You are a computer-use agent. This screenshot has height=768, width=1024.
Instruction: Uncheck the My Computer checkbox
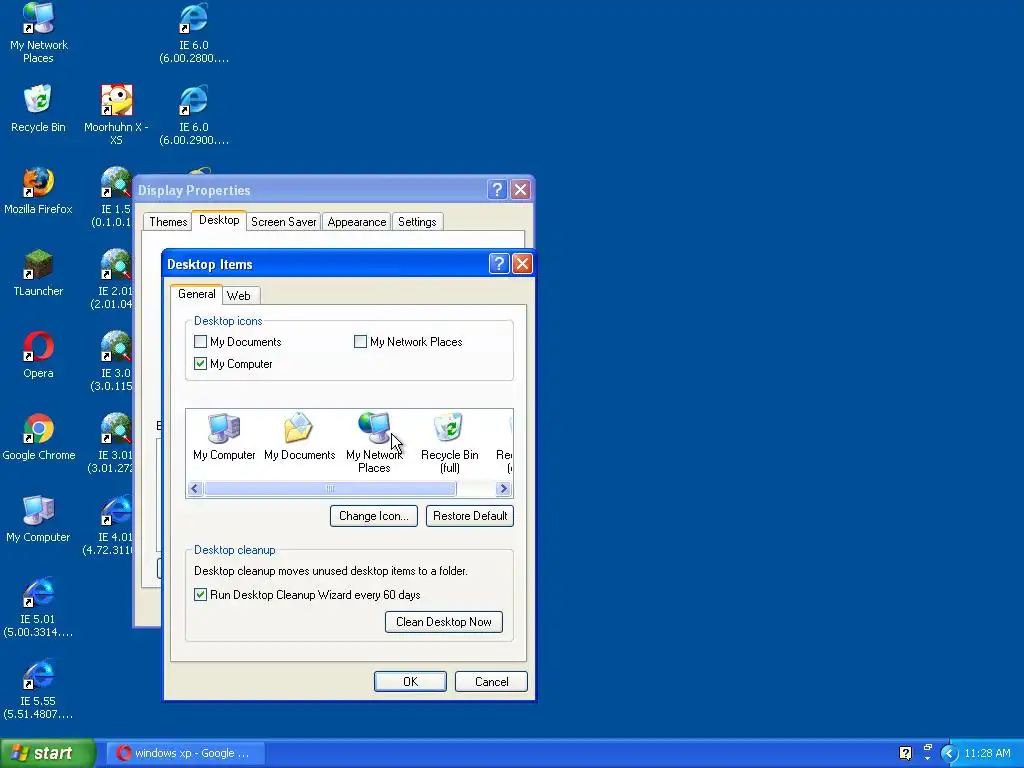200,364
